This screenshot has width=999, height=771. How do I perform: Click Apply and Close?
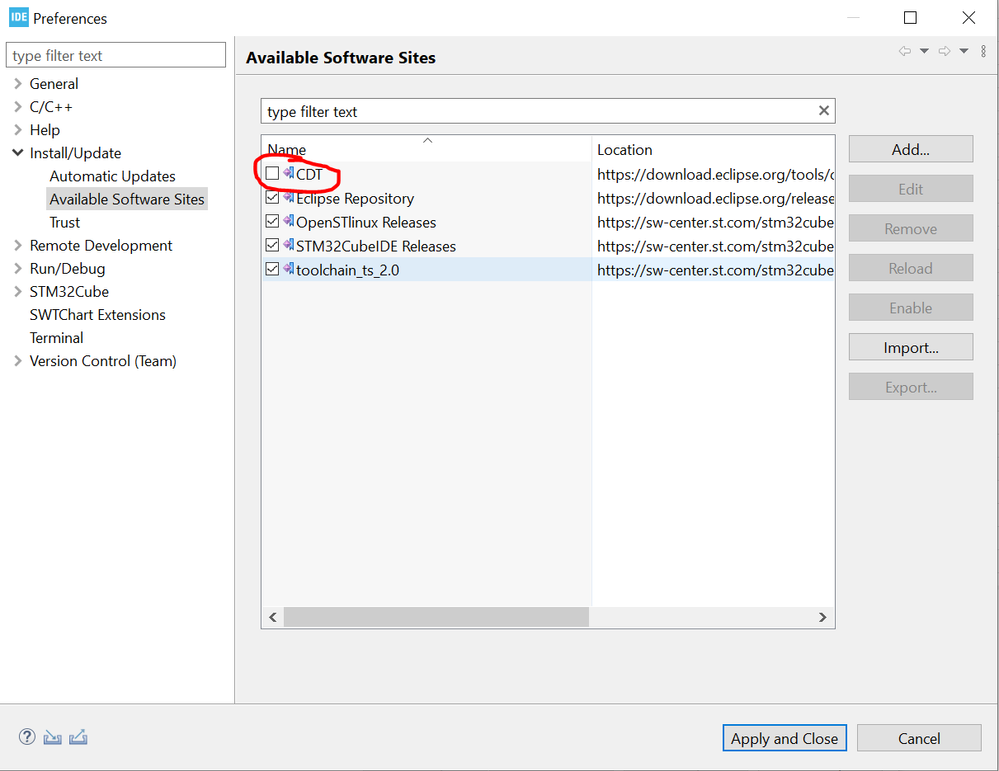pos(784,738)
